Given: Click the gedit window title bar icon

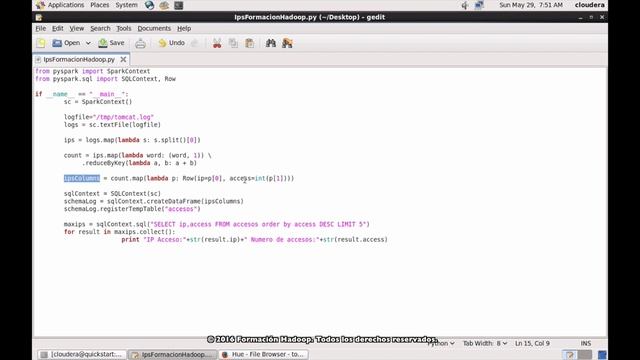Looking at the screenshot, I should [x=39, y=17].
